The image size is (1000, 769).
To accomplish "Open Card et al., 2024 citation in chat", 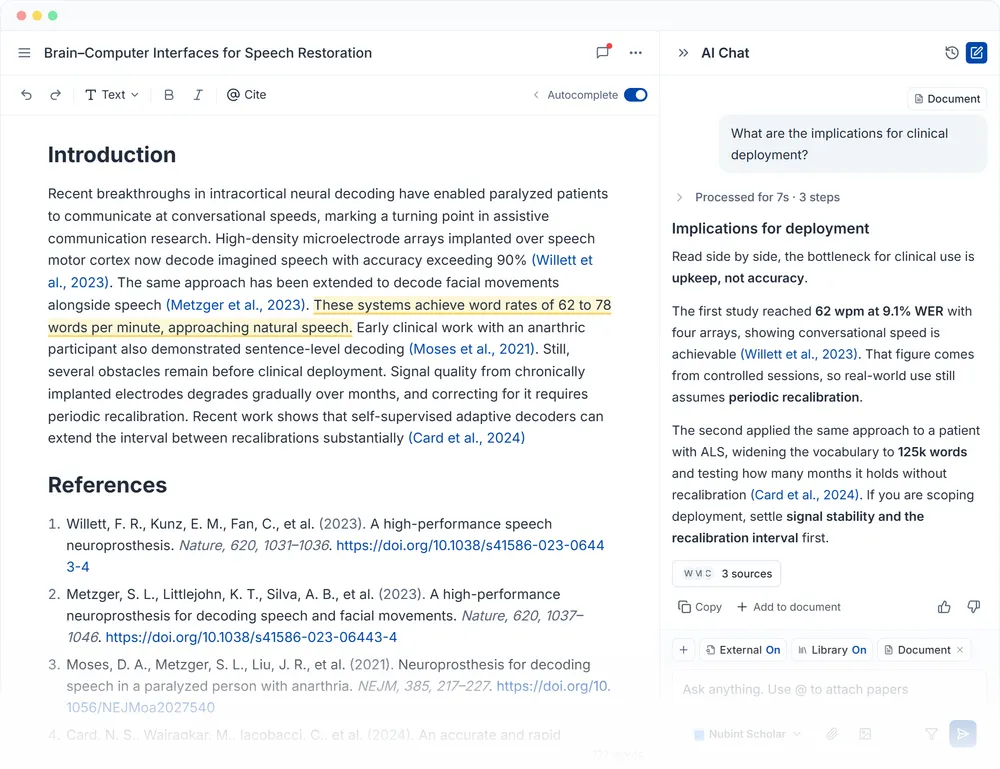I will click(x=805, y=495).
